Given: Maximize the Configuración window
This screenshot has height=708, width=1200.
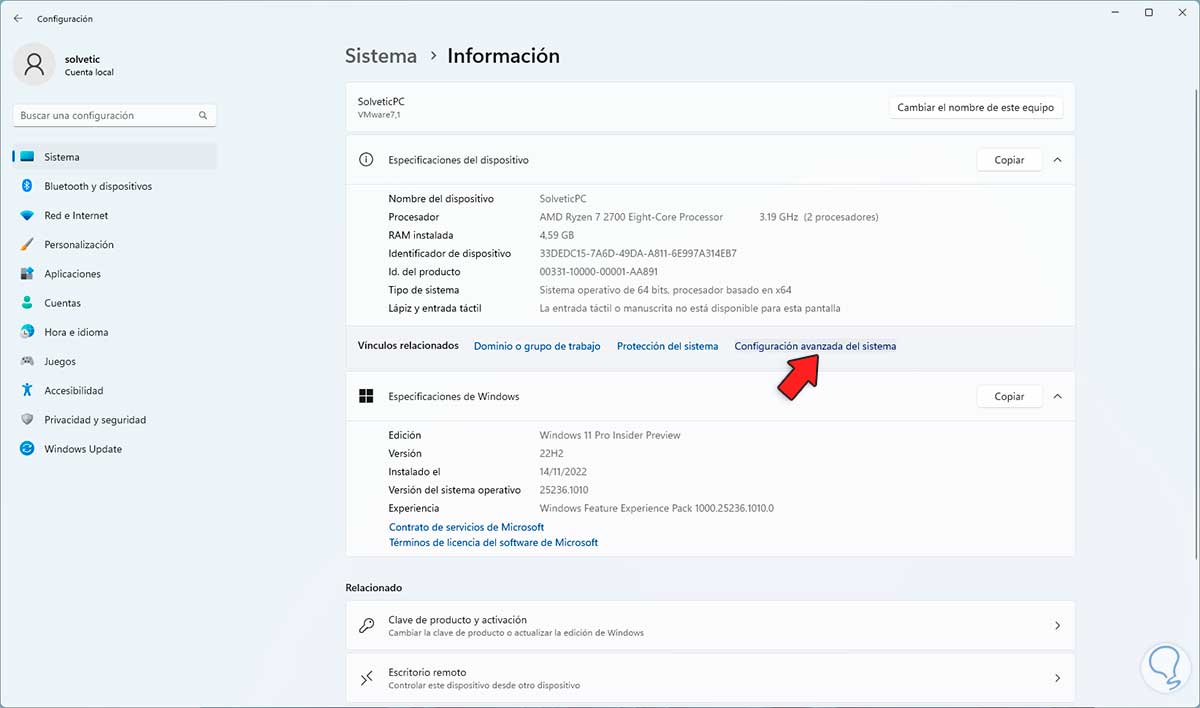Looking at the screenshot, I should tap(1149, 13).
